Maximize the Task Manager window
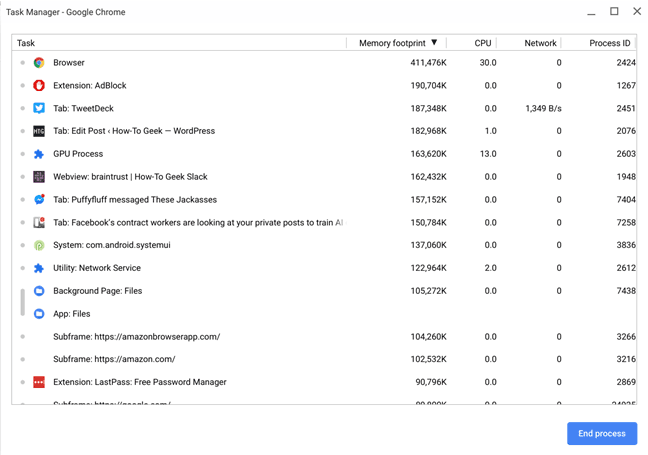648x455 pixels. 614,11
